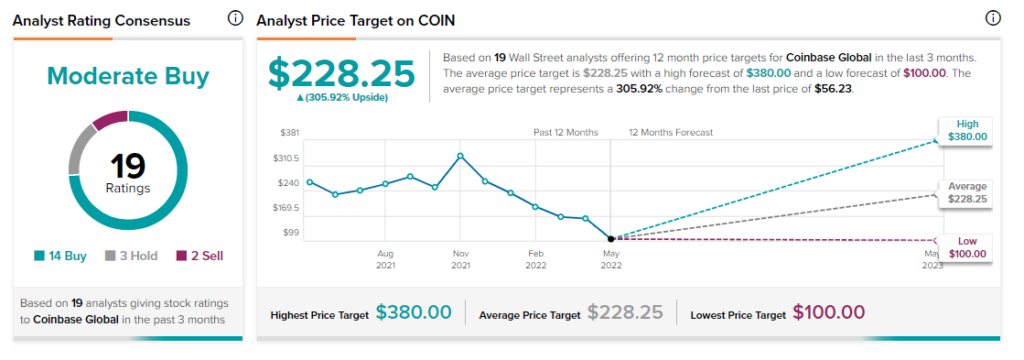The width and height of the screenshot is (1024, 360).
Task: Click the Nov 2021 peak data point
Action: pos(460,156)
